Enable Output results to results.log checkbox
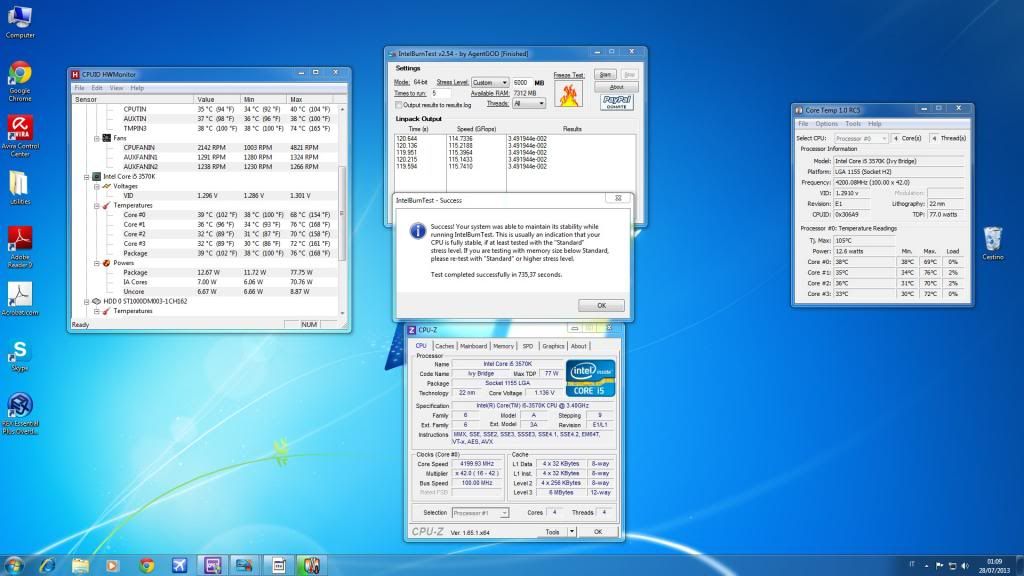The height and width of the screenshot is (576, 1024). [x=399, y=104]
